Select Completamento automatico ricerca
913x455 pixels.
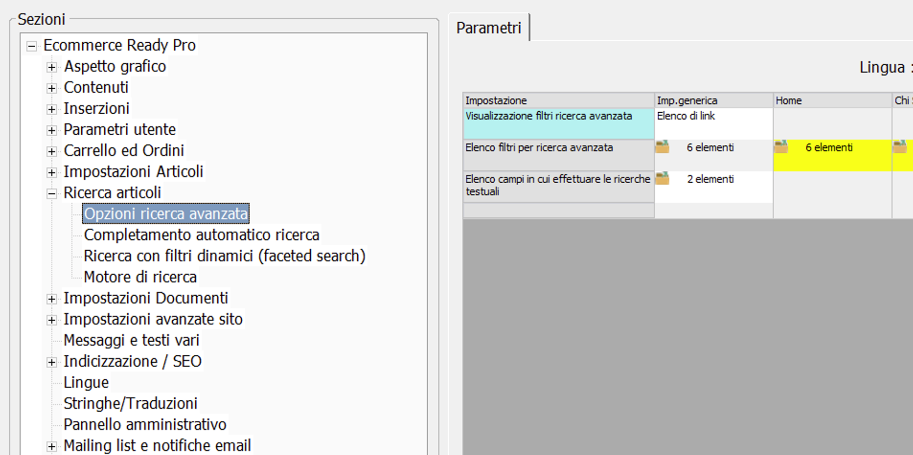(201, 235)
